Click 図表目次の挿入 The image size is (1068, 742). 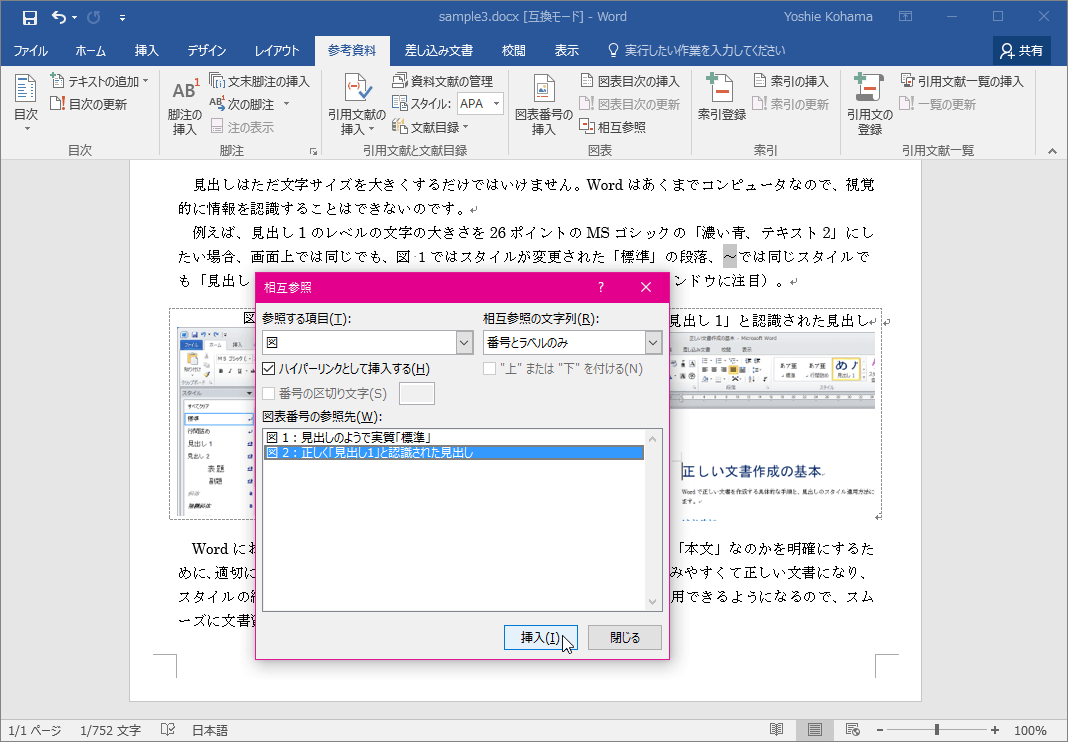630,81
